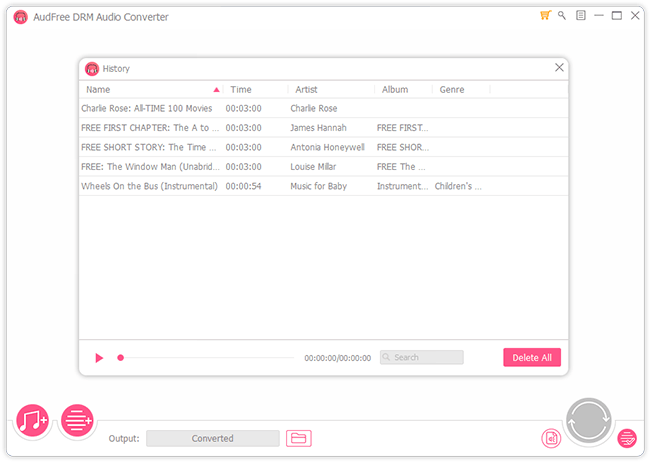Open converted history list icon

click(627, 438)
